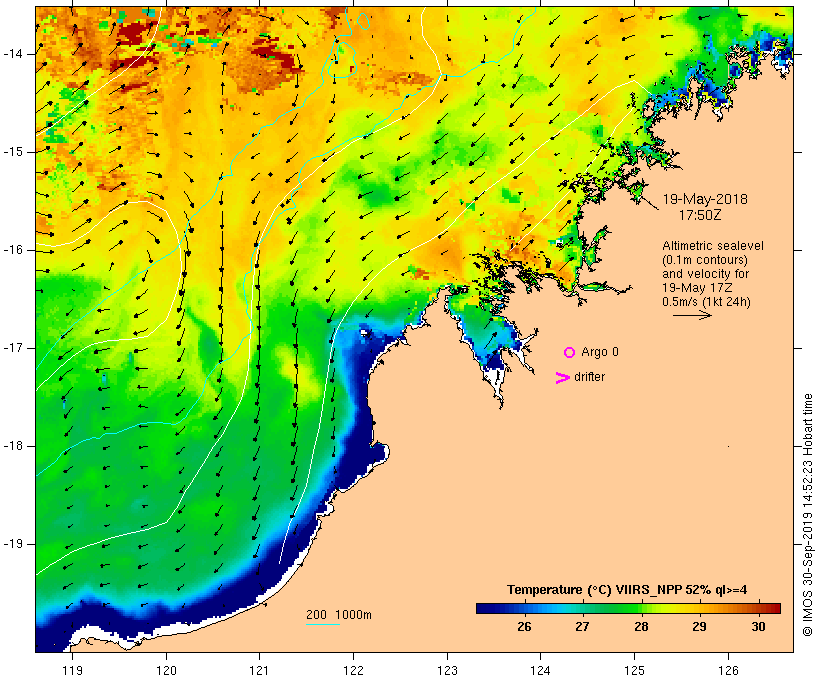Image resolution: width=820 pixels, height=680 pixels.
Task: Click colorbar tick label '27'
Action: point(583,627)
